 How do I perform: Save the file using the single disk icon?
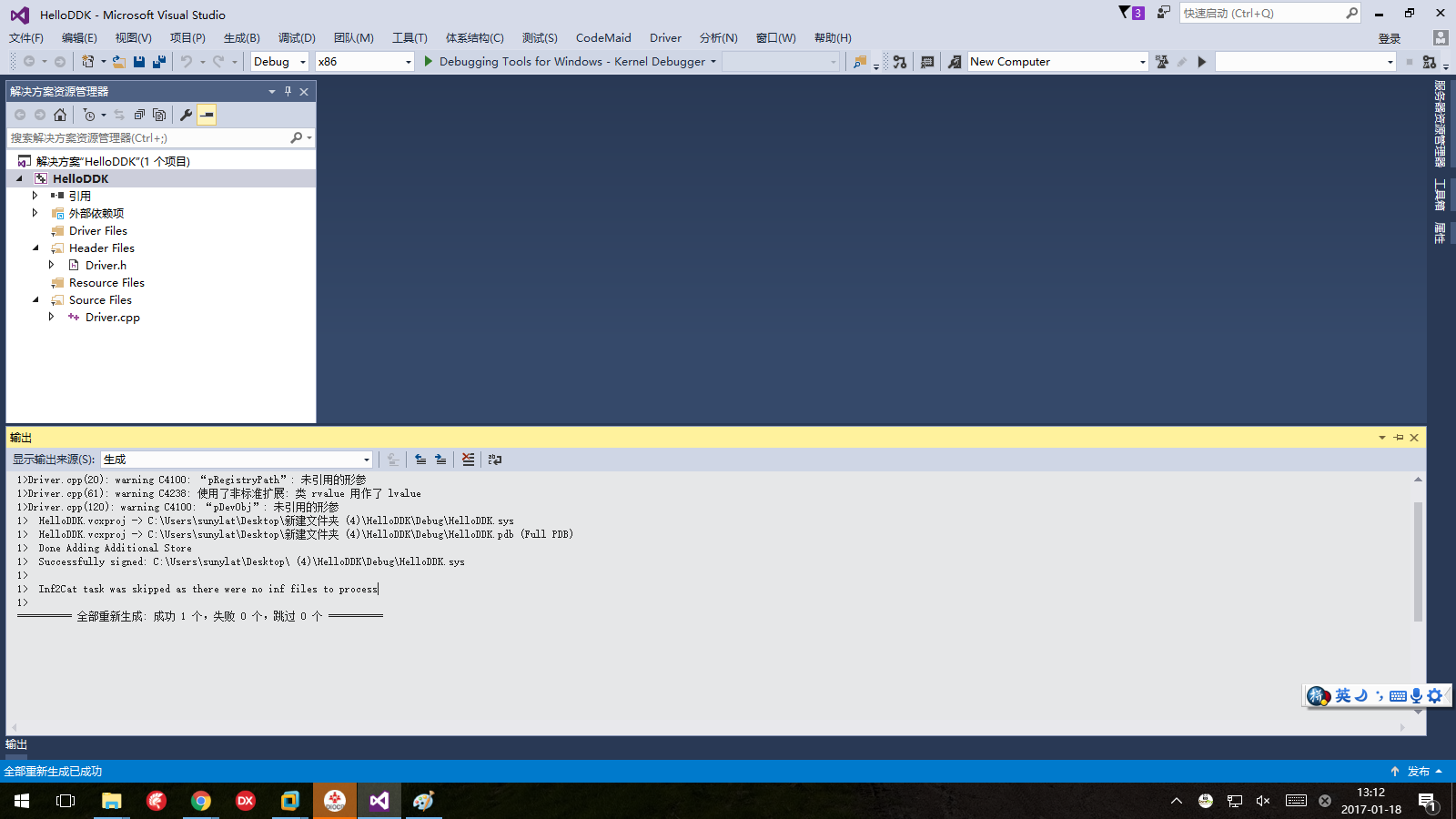139,61
